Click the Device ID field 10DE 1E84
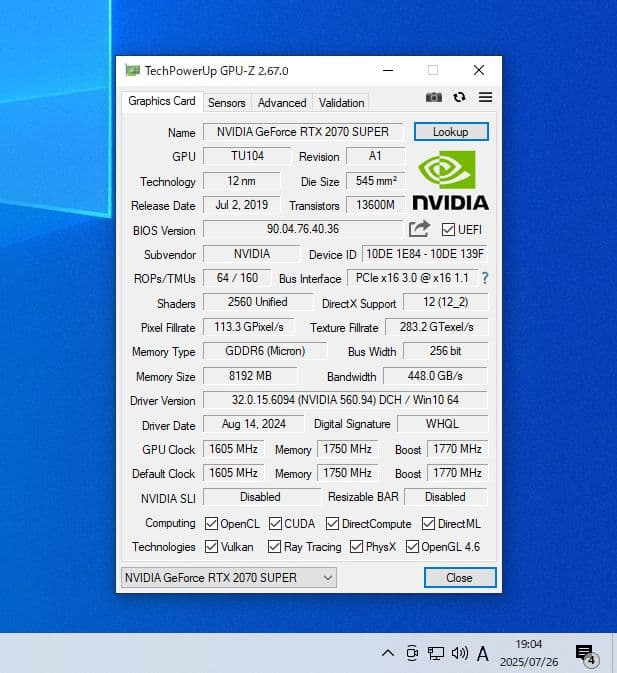Image resolution: width=617 pixels, height=673 pixels. point(425,254)
